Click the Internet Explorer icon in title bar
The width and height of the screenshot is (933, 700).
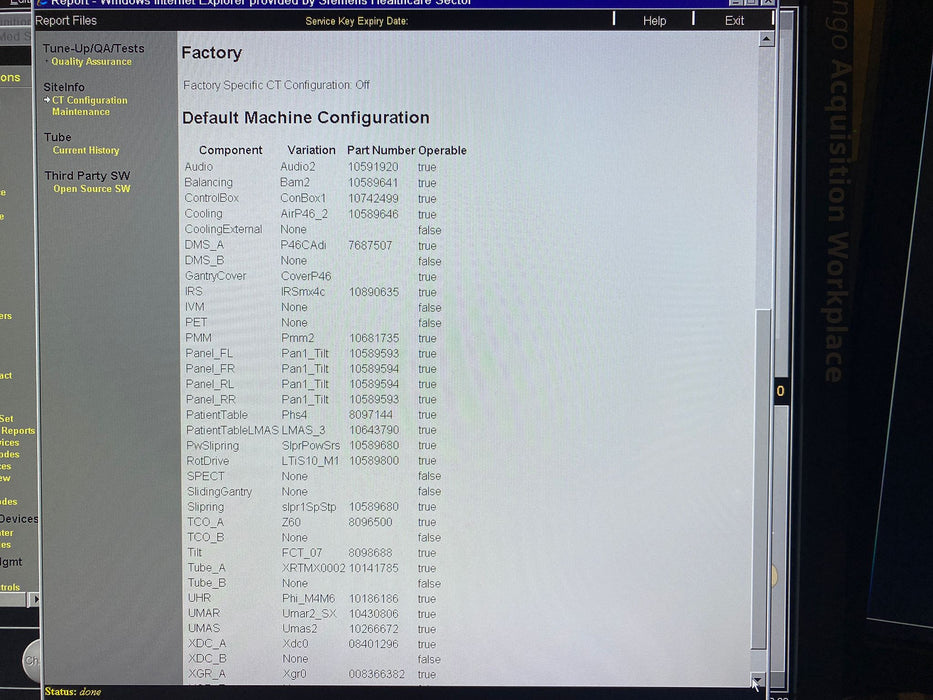42,2
